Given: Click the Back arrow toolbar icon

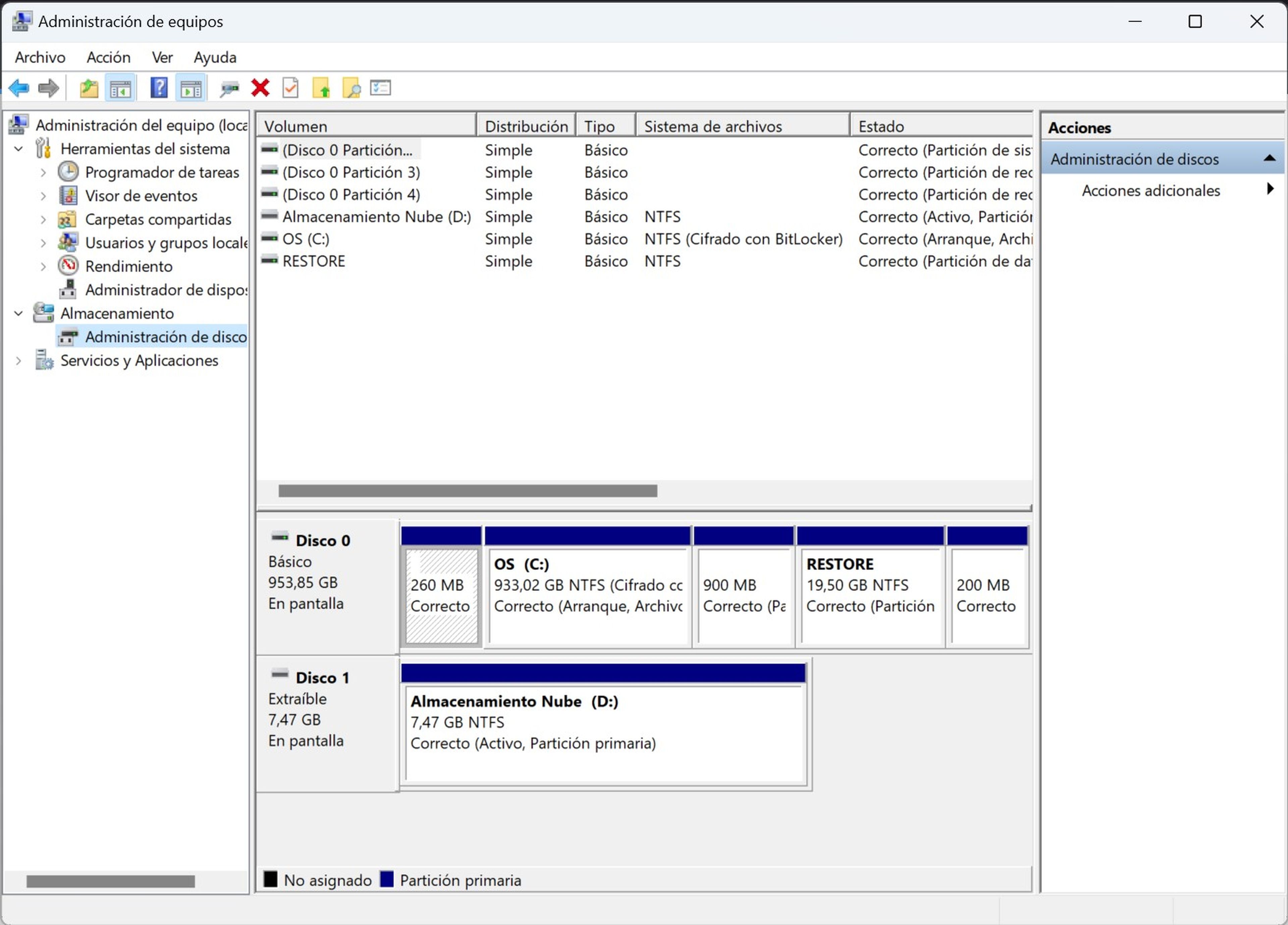Looking at the screenshot, I should tap(19, 88).
